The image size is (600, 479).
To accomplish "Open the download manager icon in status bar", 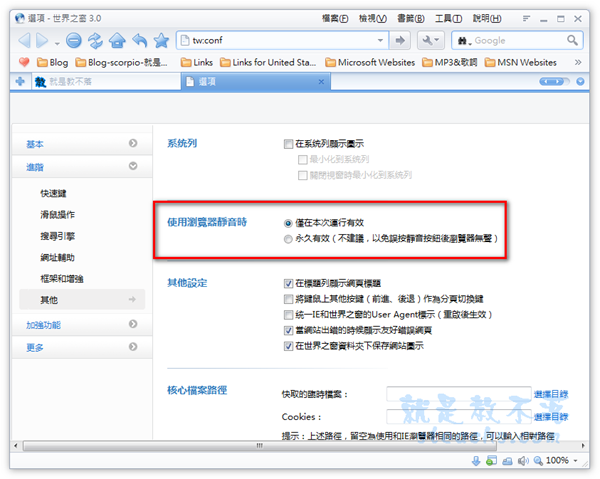I will coord(476,460).
